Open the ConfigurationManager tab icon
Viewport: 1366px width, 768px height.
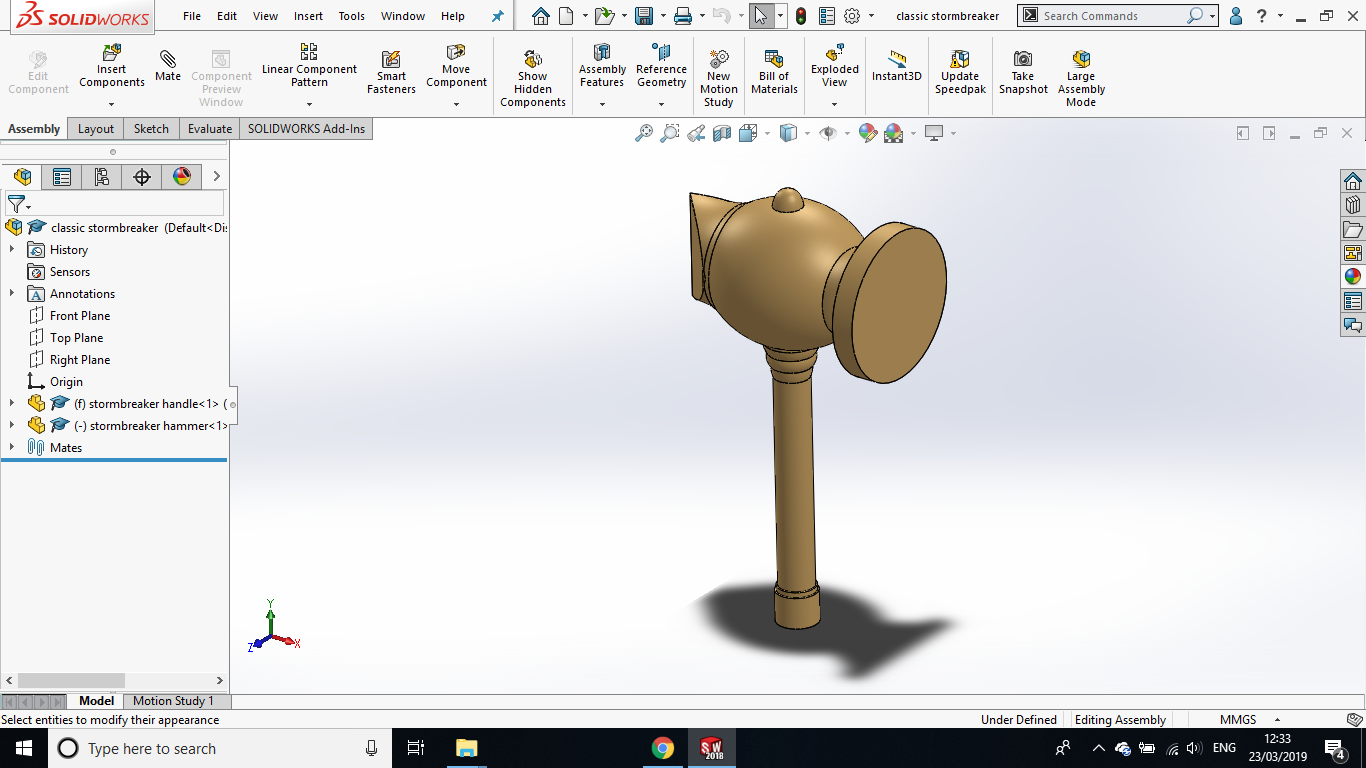[x=102, y=177]
